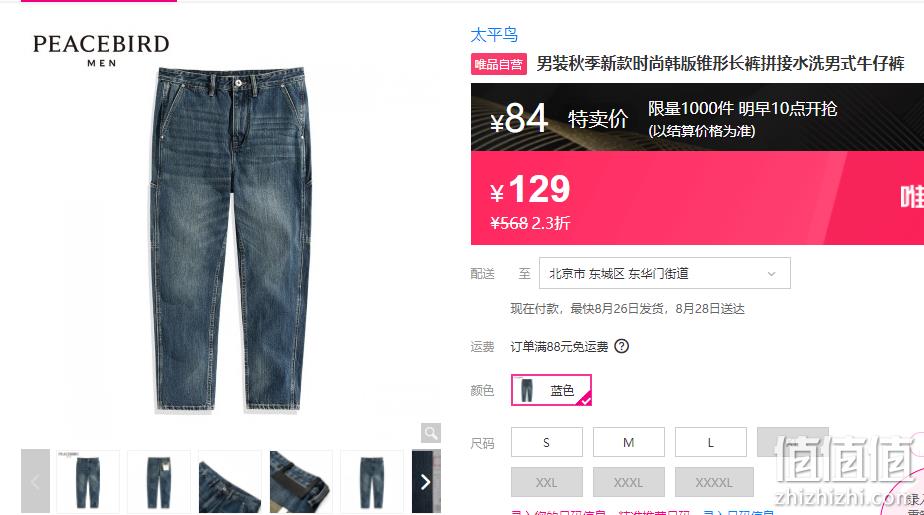Select second thumbnail with tag
Image resolution: width=924 pixels, height=515 pixels.
click(159, 481)
